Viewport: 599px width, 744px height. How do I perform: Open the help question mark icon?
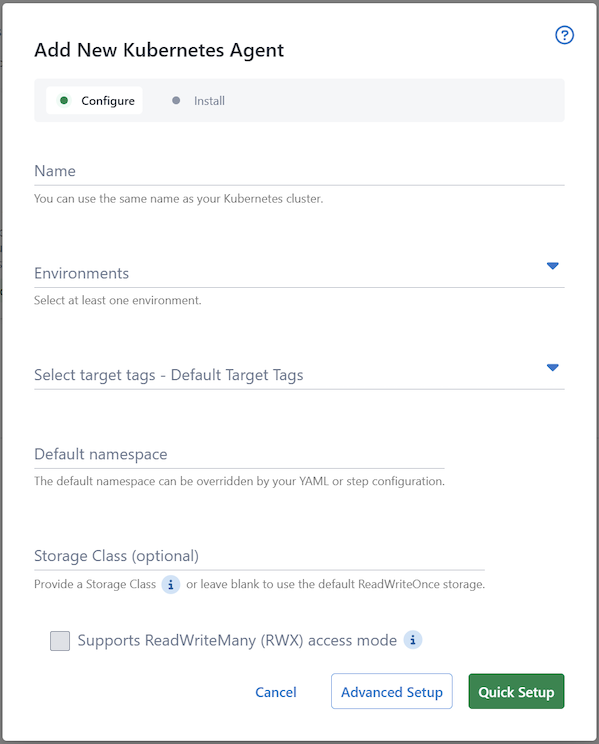pyautogui.click(x=564, y=35)
